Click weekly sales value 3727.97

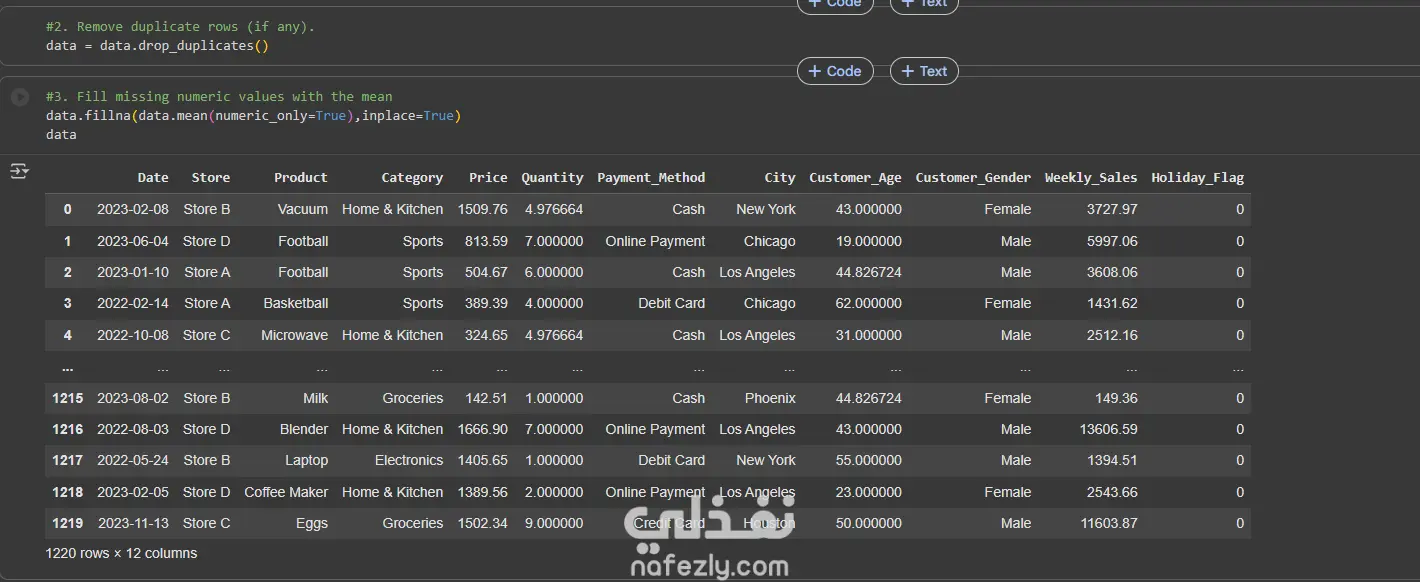(x=1112, y=210)
